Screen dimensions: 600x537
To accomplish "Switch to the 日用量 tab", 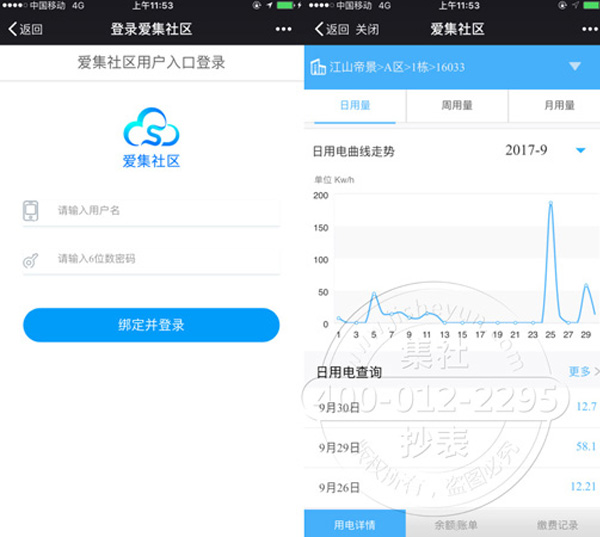I will (355, 105).
